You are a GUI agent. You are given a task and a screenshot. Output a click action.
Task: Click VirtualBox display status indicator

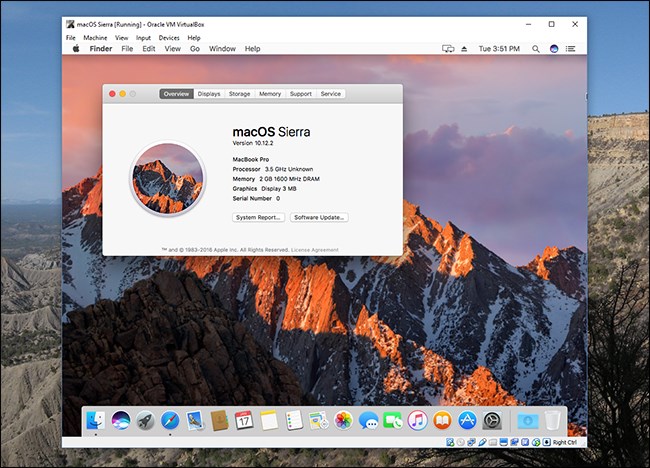(504, 442)
